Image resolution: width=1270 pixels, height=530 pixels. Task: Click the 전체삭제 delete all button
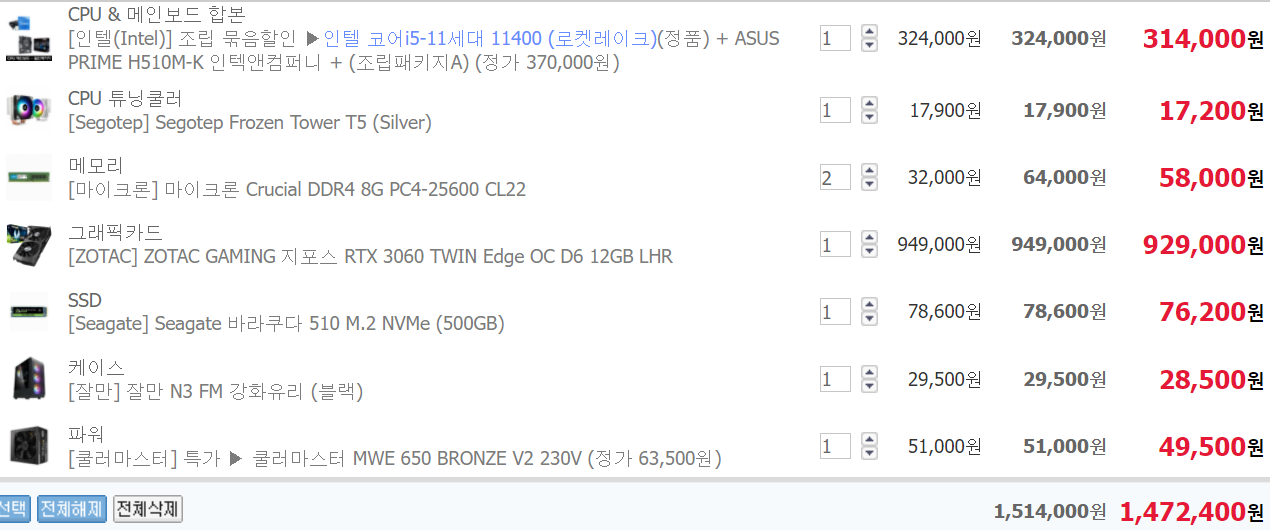(x=147, y=509)
